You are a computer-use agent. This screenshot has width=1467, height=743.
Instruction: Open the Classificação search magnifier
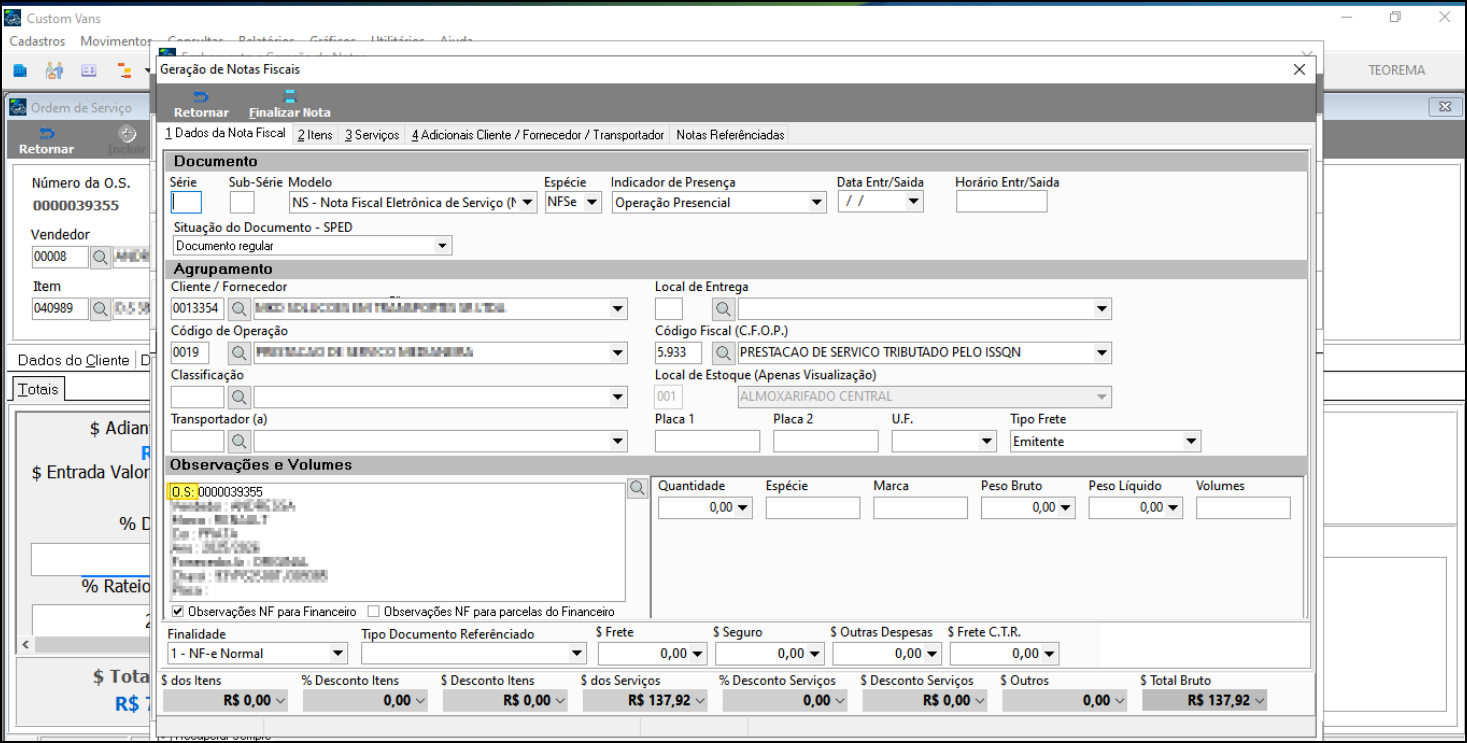tap(239, 397)
